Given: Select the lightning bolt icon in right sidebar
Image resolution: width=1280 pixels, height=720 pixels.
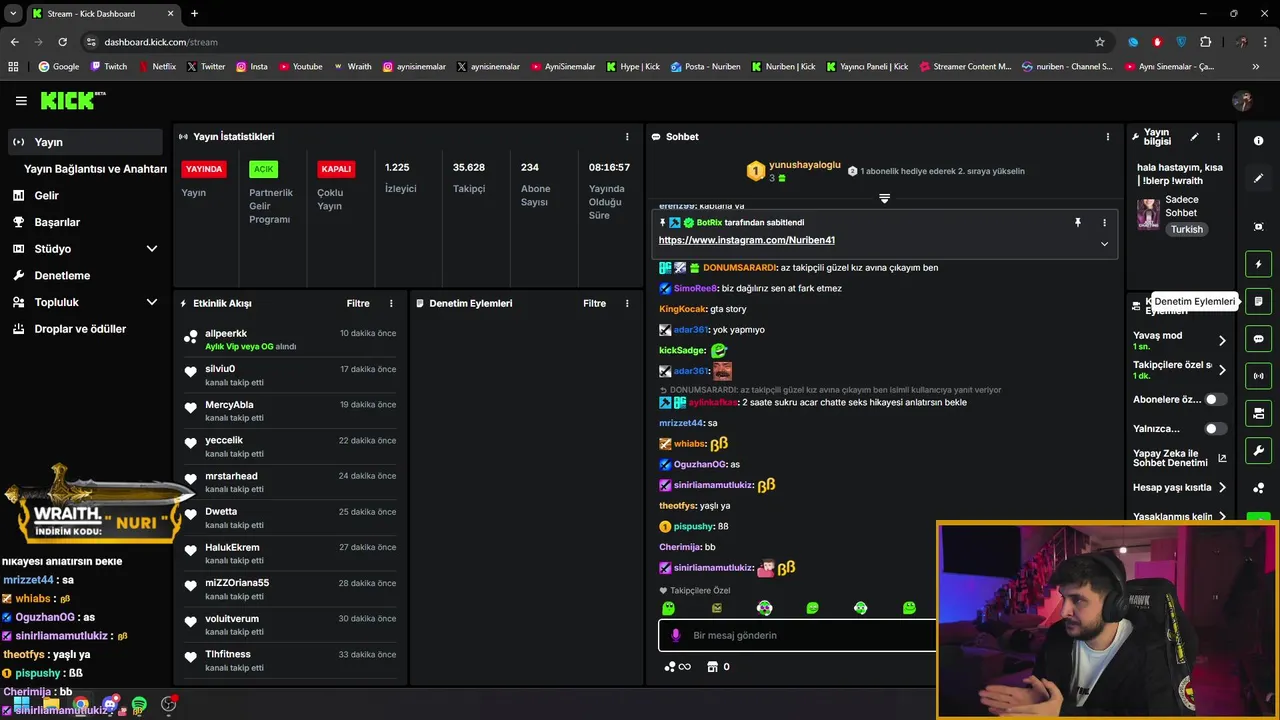Looking at the screenshot, I should point(1258,264).
